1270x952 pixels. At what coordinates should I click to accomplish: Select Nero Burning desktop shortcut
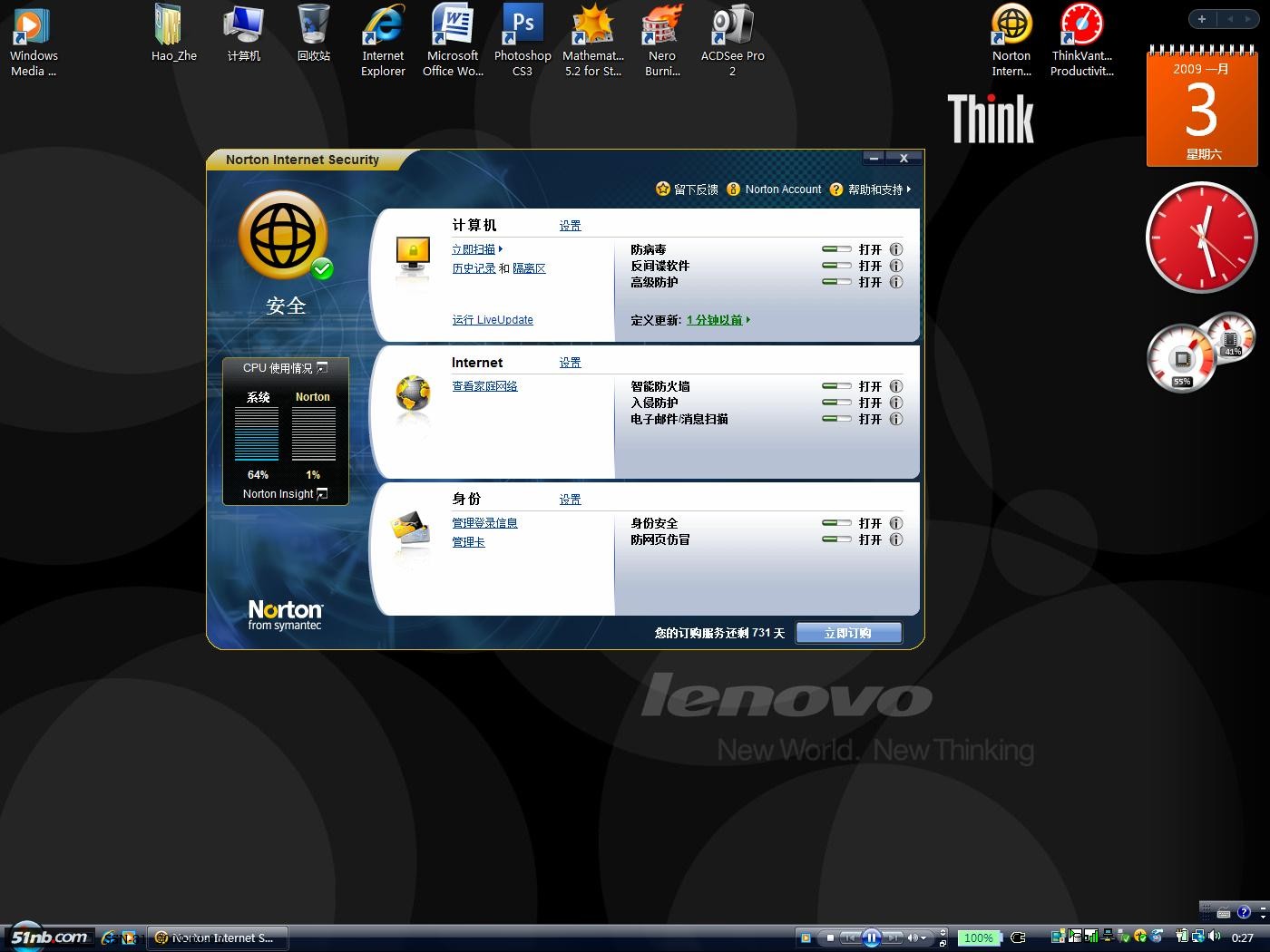coord(662,41)
